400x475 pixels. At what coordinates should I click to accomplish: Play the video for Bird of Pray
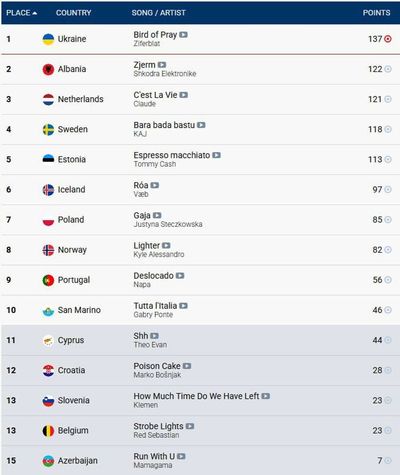[x=183, y=35]
